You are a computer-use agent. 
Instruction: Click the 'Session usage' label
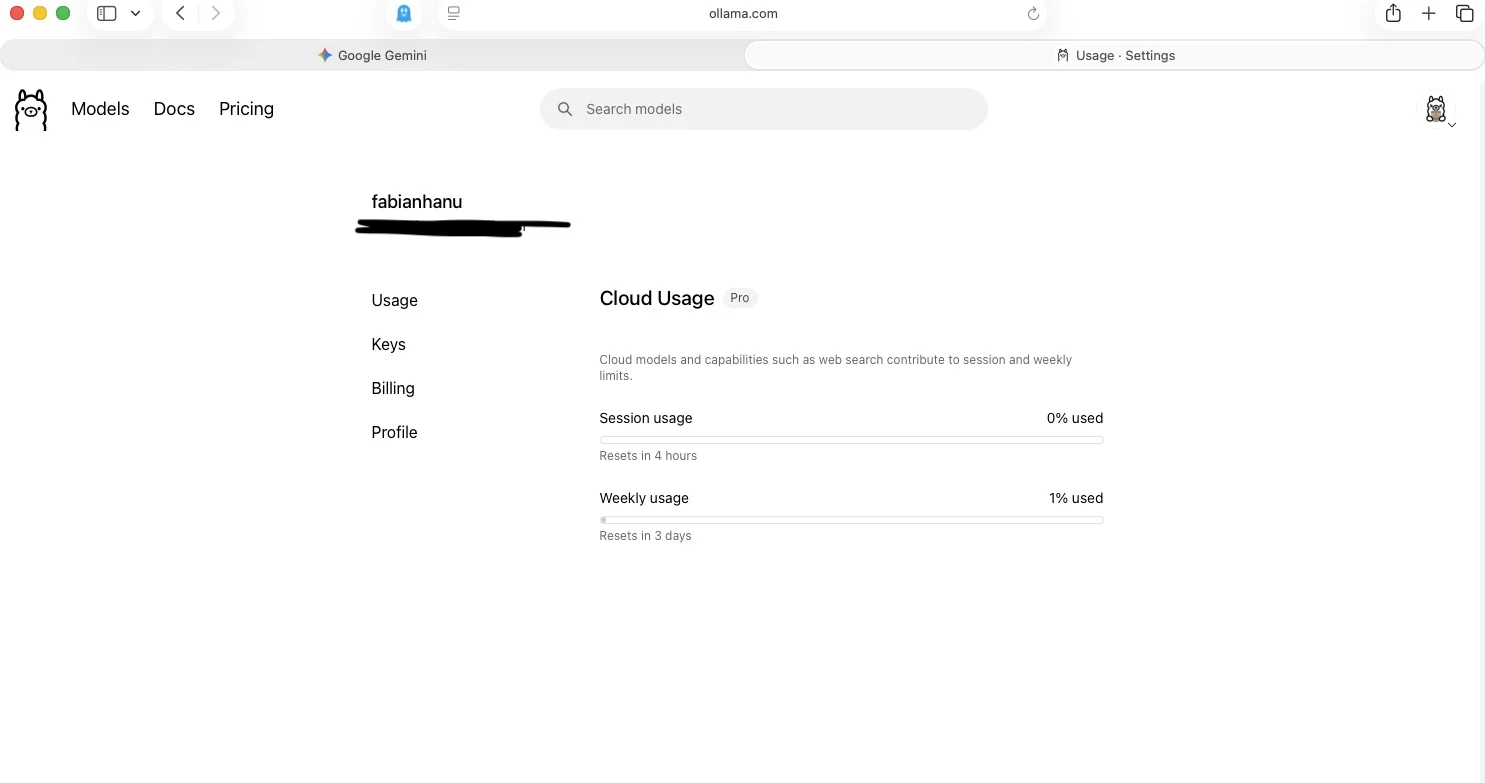(x=646, y=418)
